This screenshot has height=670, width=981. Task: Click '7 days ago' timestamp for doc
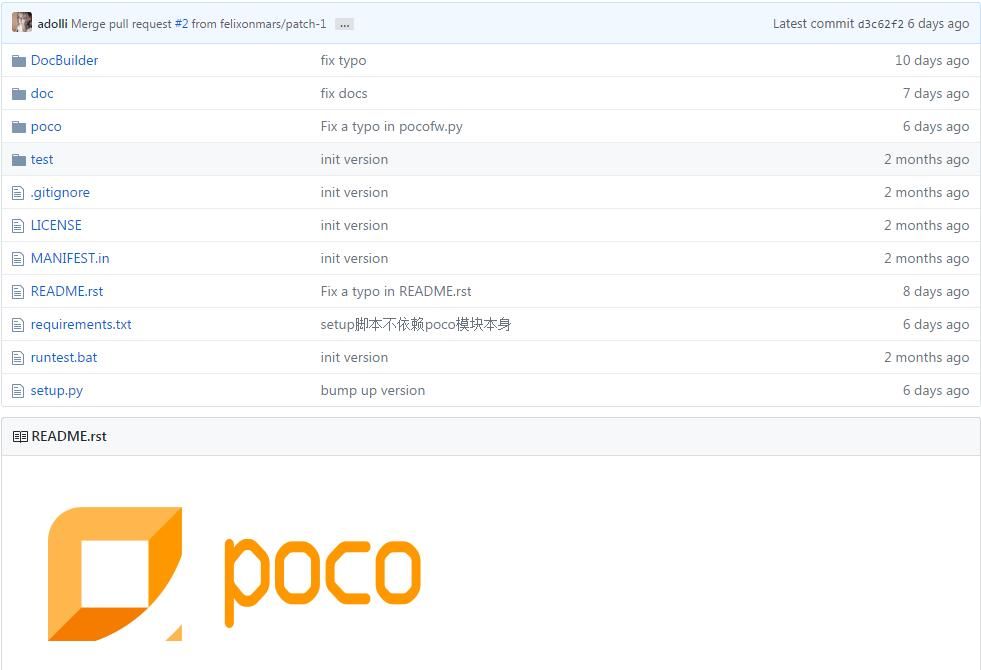tap(935, 93)
